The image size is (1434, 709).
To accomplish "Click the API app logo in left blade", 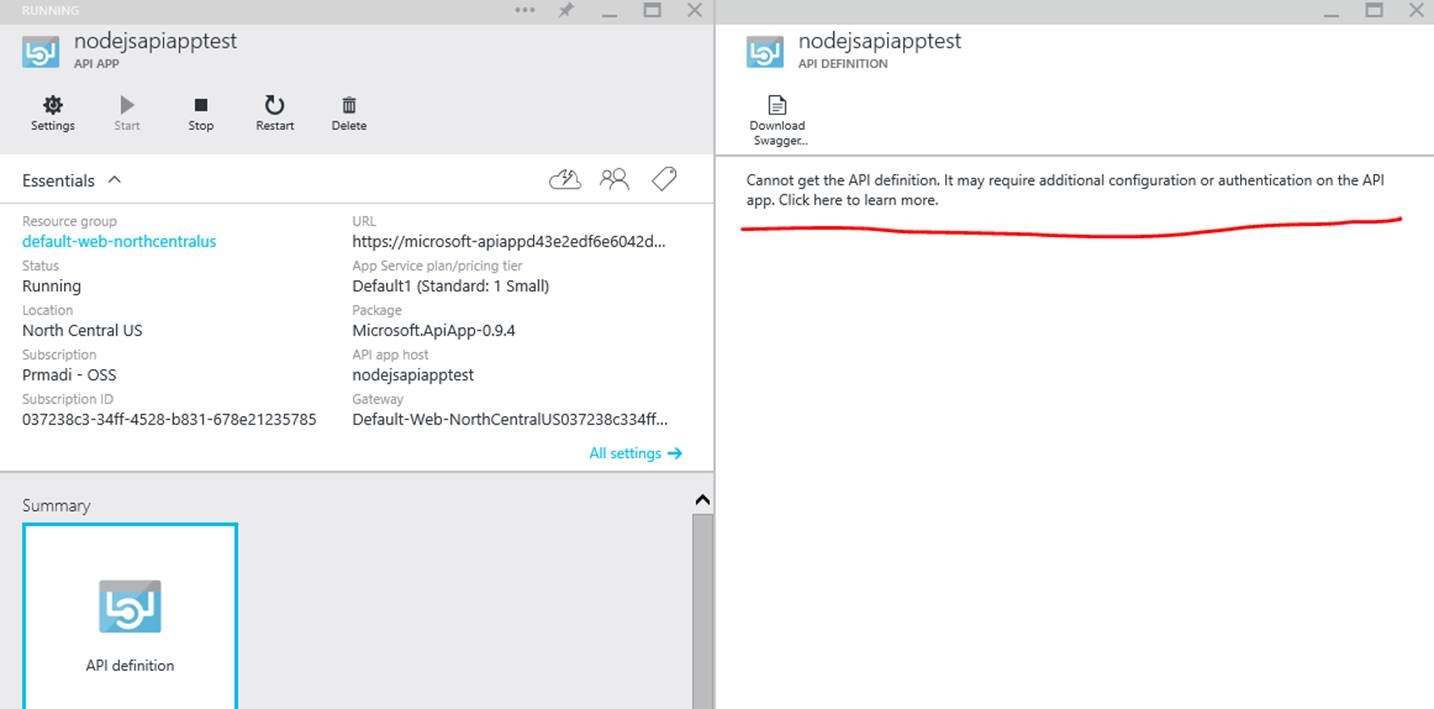I will [41, 51].
